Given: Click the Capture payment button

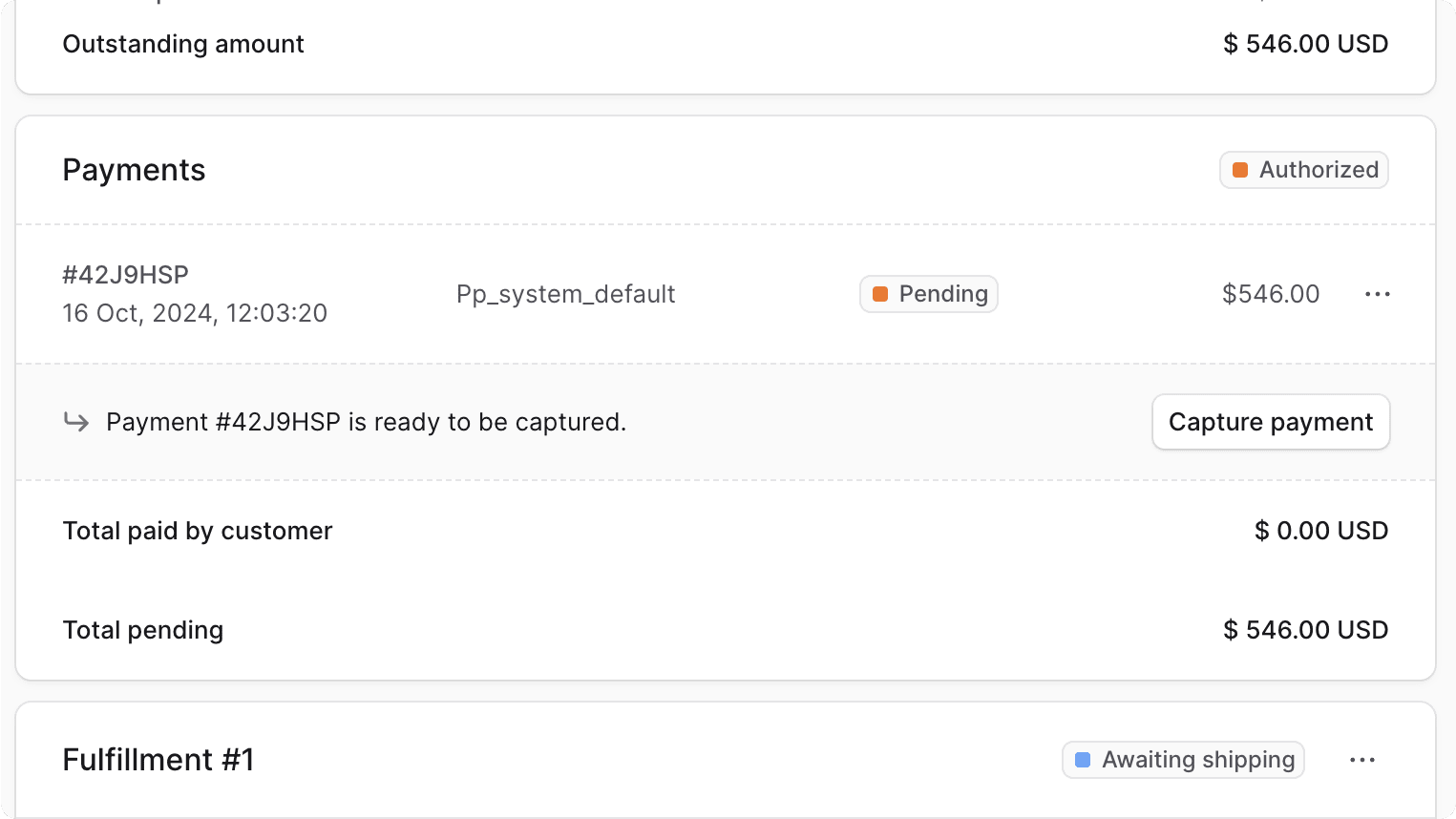Looking at the screenshot, I should [x=1271, y=422].
